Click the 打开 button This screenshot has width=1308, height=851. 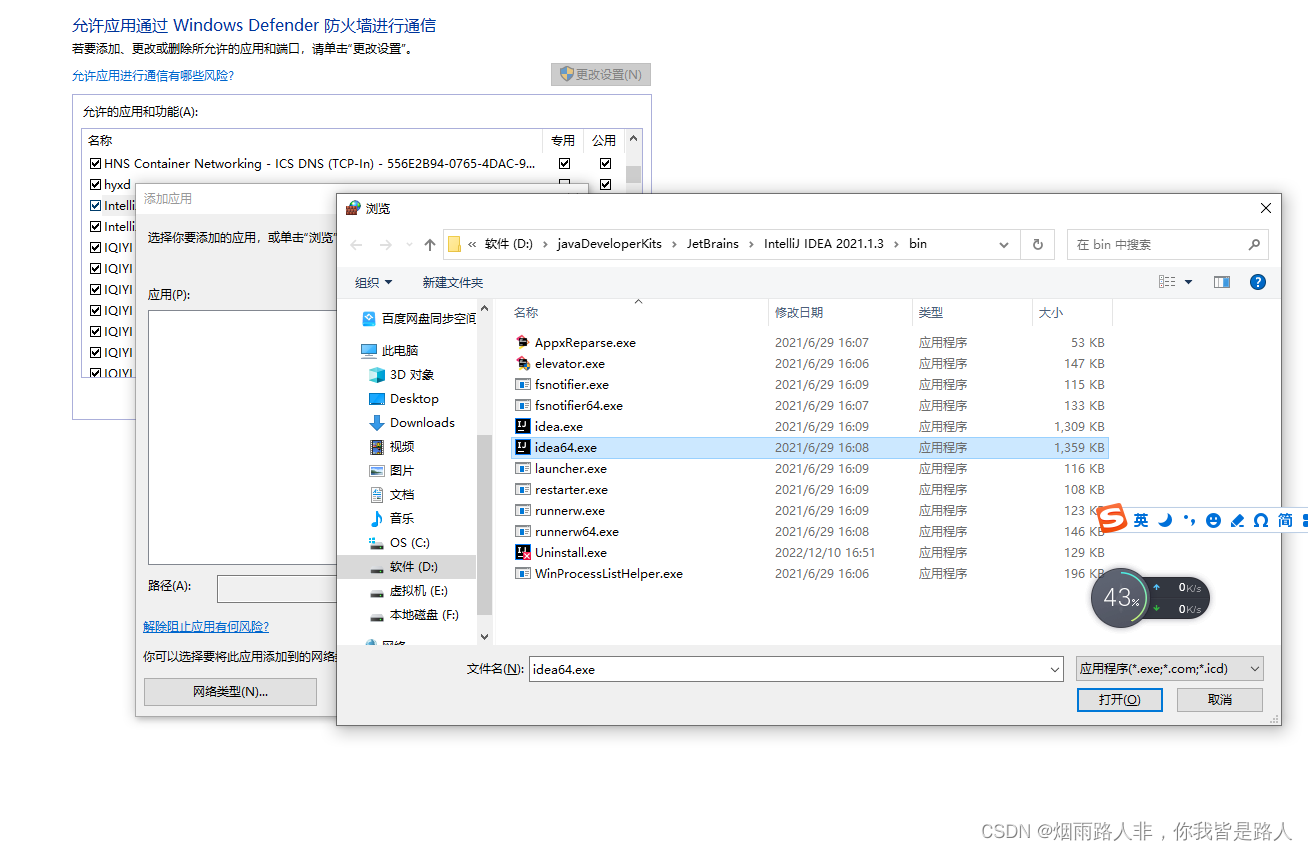point(1120,699)
